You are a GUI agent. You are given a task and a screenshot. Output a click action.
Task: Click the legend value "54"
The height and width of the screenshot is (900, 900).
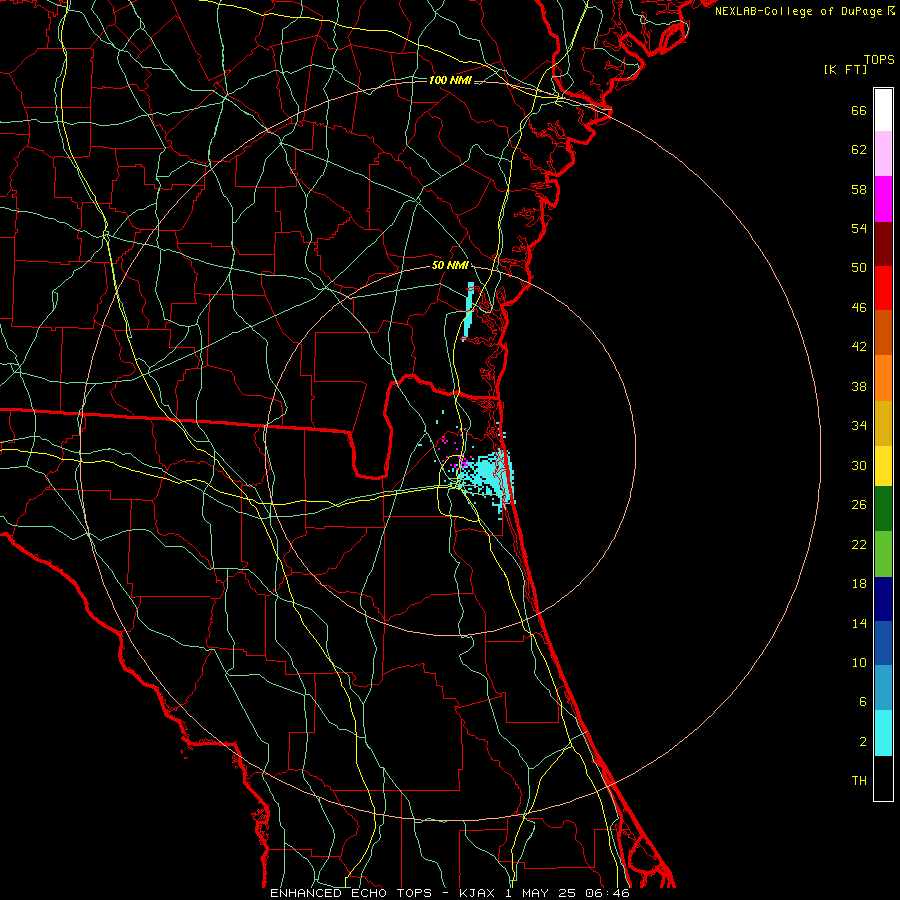pos(859,228)
